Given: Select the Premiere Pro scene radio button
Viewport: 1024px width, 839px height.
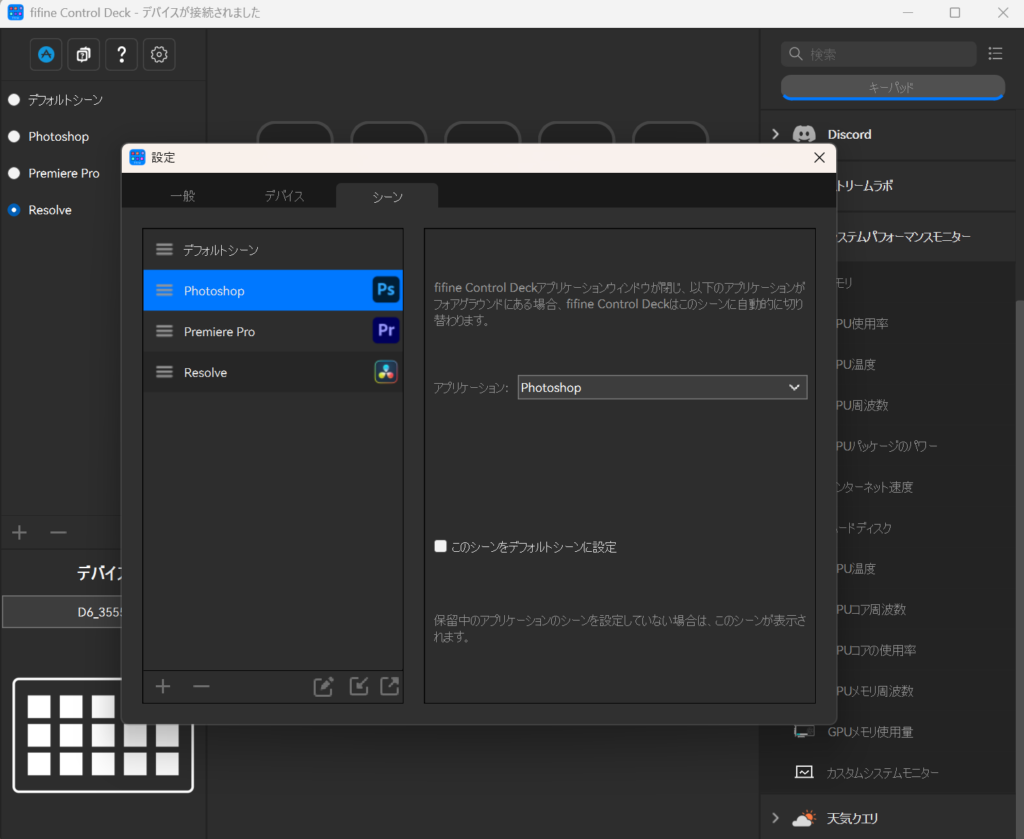Looking at the screenshot, I should click(x=14, y=173).
